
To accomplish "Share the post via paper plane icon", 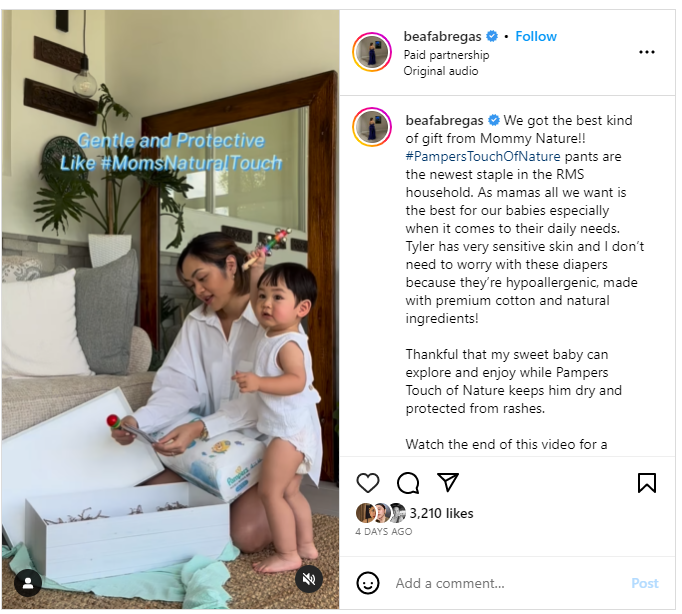I will coord(448,482).
